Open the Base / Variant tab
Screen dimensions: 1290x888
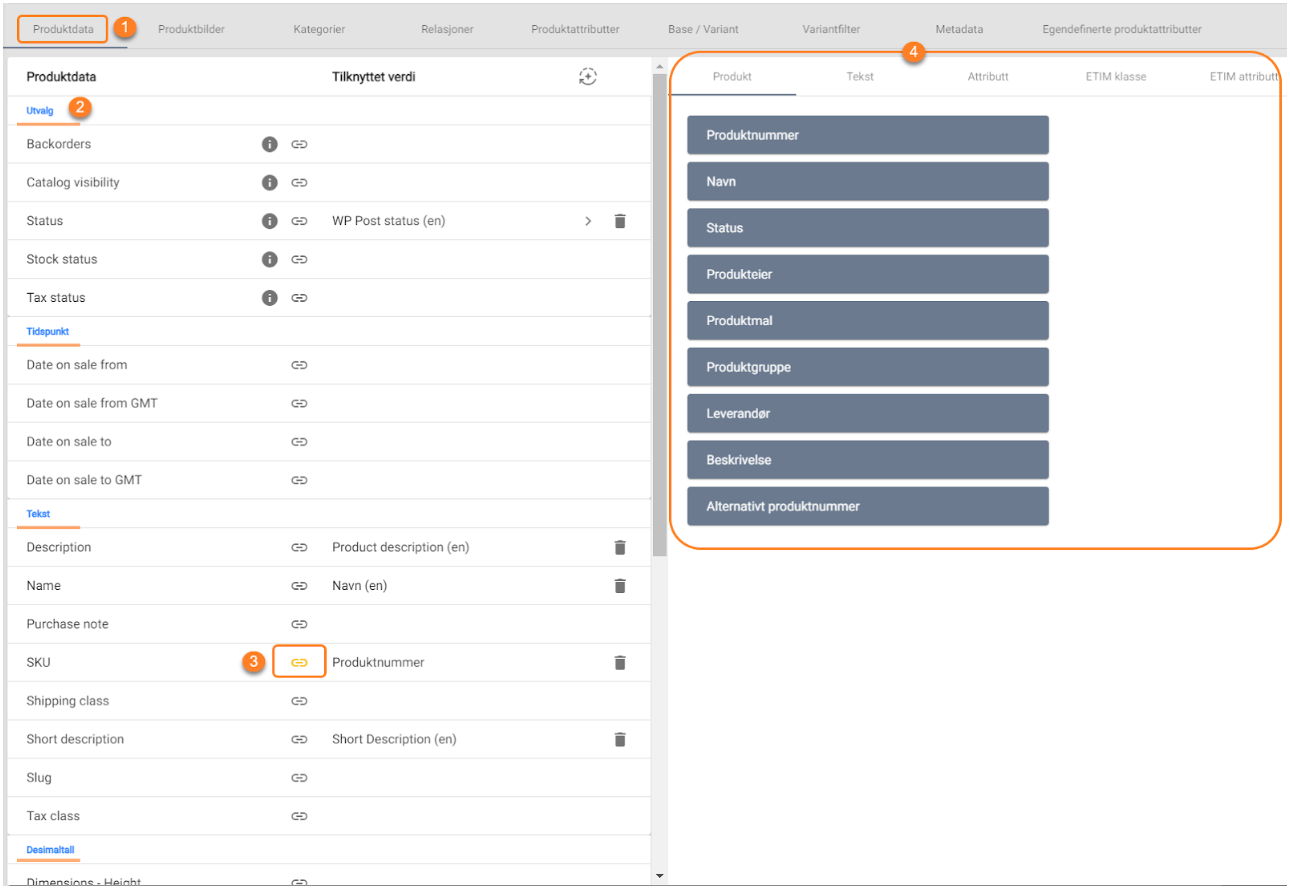[x=703, y=29]
